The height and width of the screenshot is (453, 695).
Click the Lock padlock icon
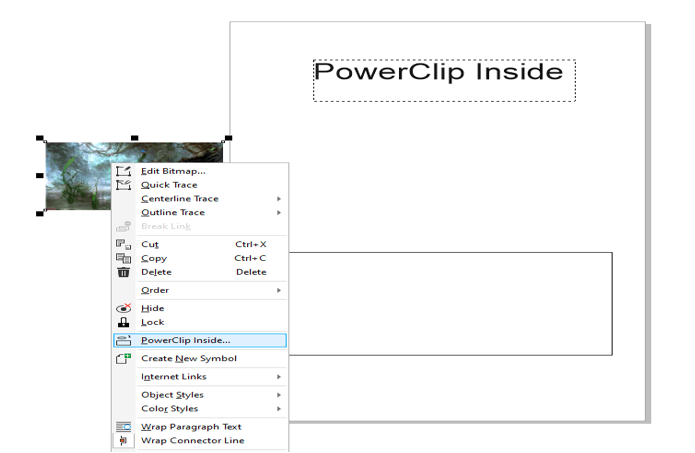124,322
